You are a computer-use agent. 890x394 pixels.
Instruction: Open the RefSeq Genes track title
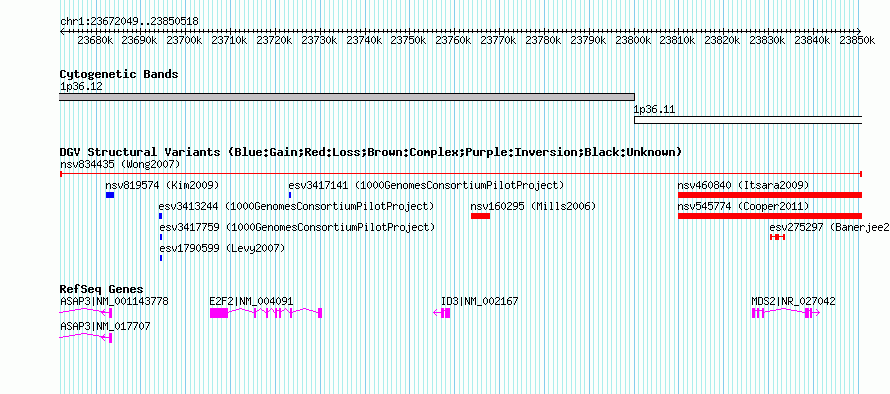click(x=102, y=290)
